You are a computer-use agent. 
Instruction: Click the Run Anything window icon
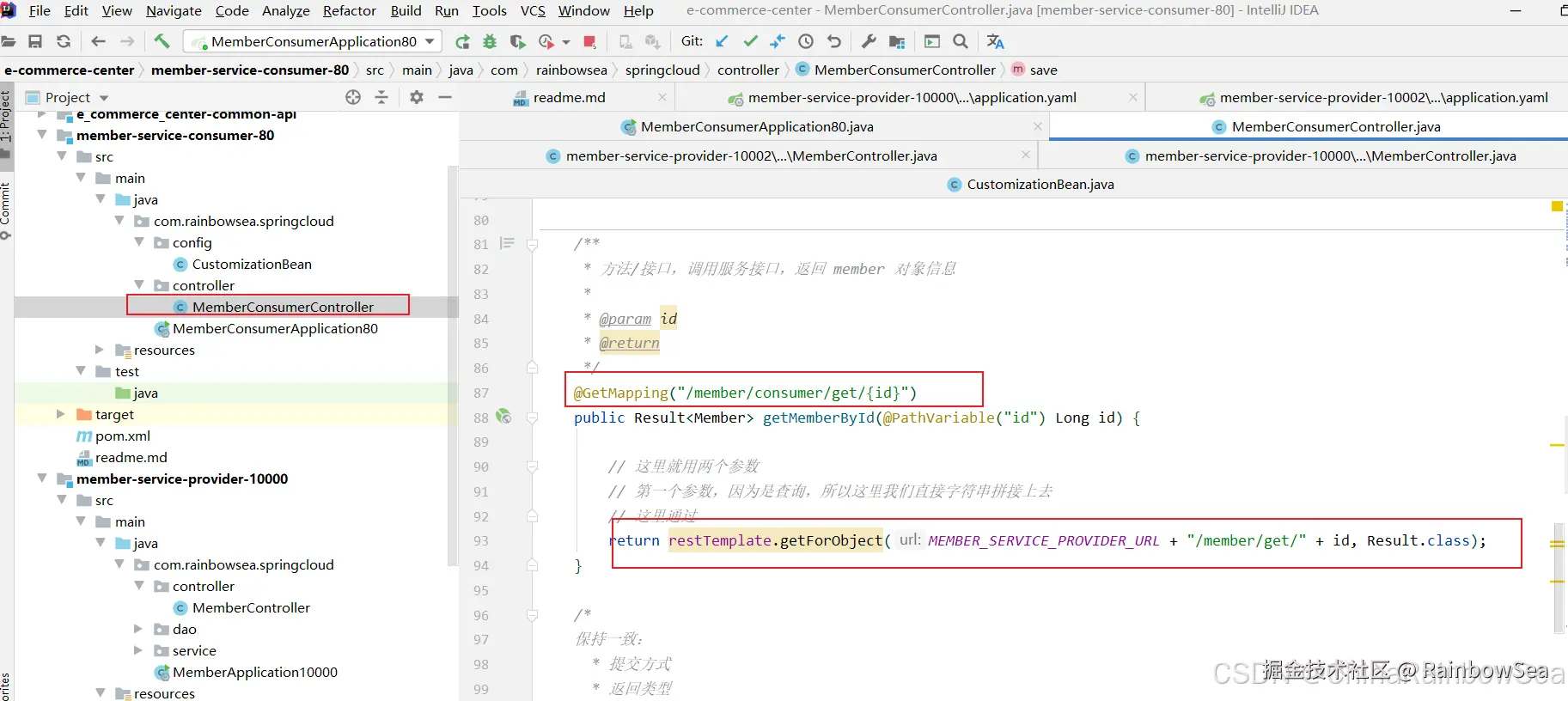click(932, 41)
